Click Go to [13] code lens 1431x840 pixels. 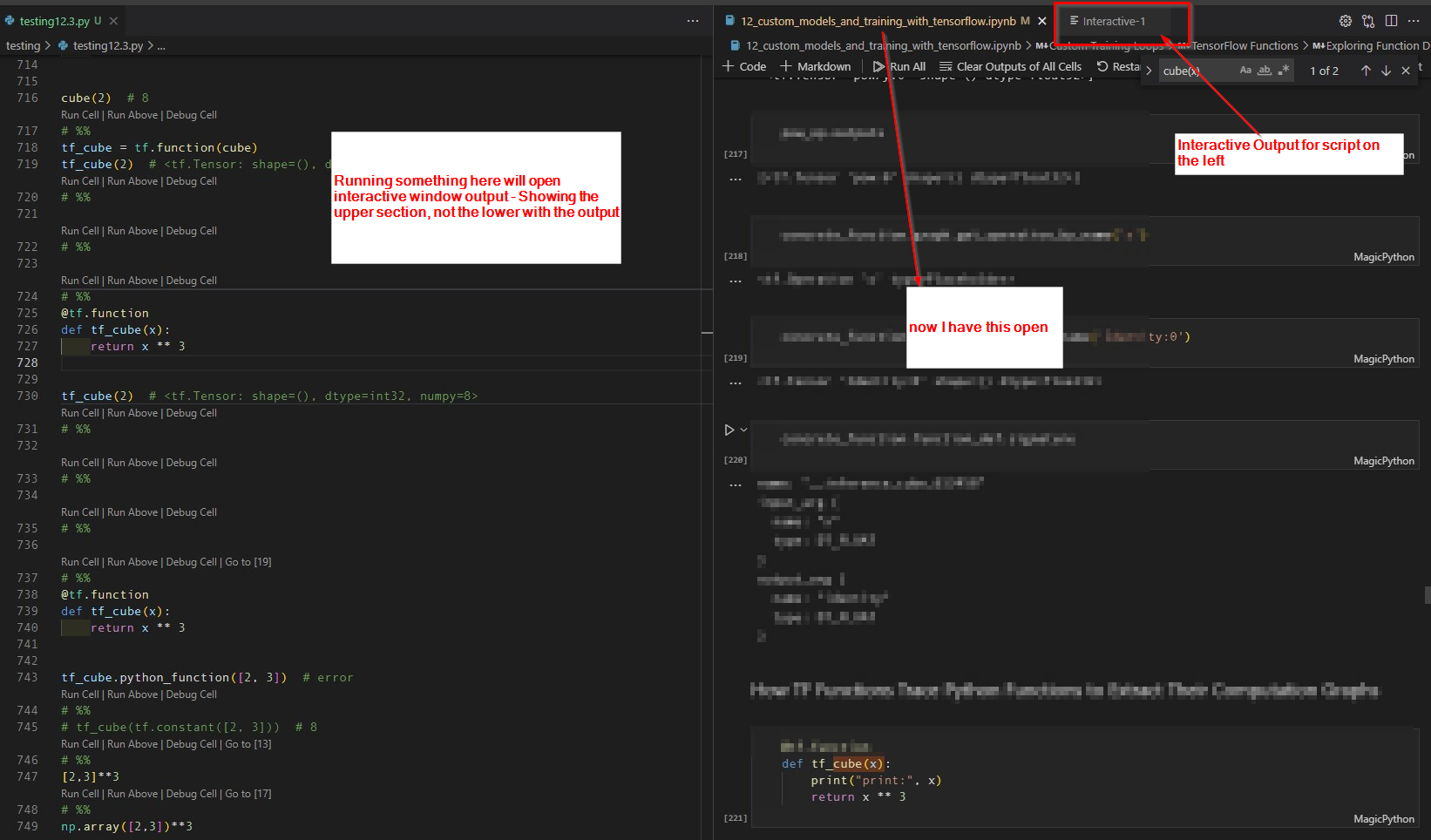(248, 744)
